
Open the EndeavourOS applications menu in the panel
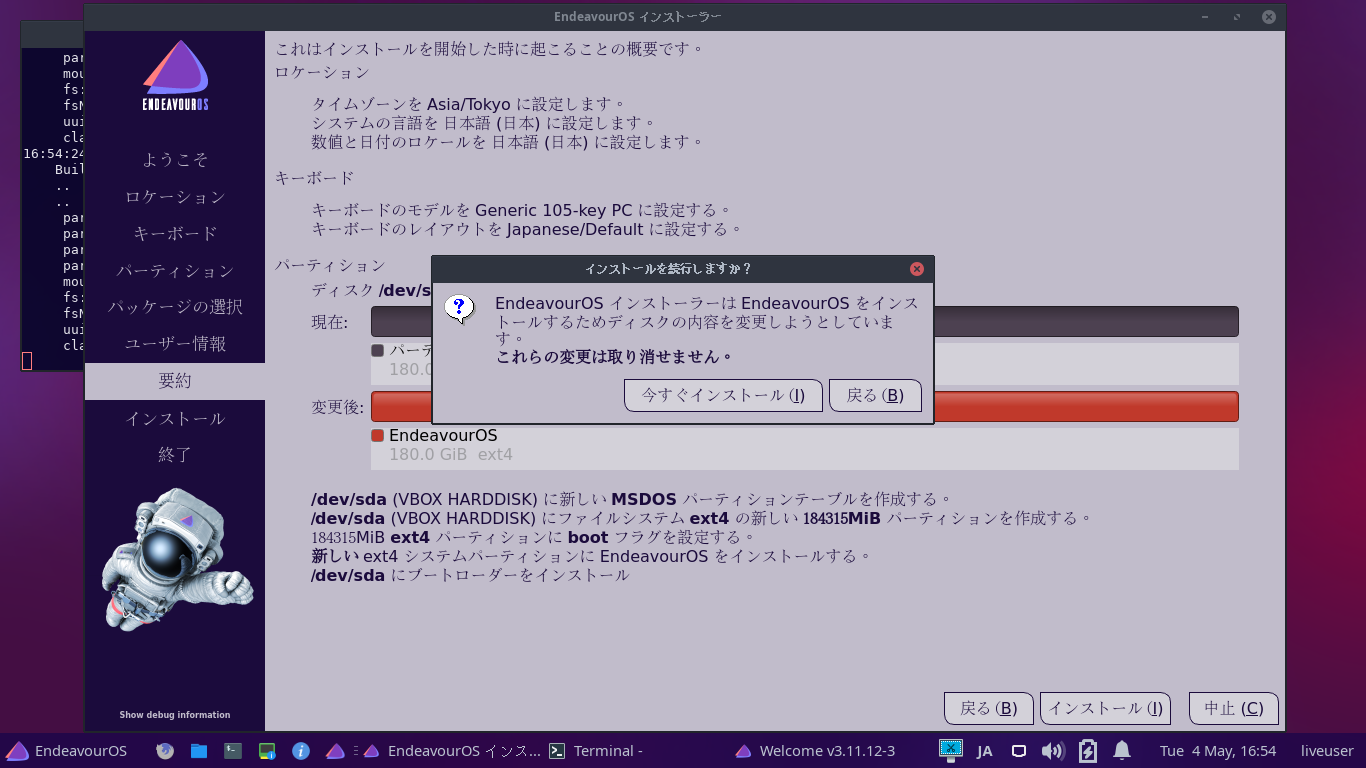(x=66, y=751)
